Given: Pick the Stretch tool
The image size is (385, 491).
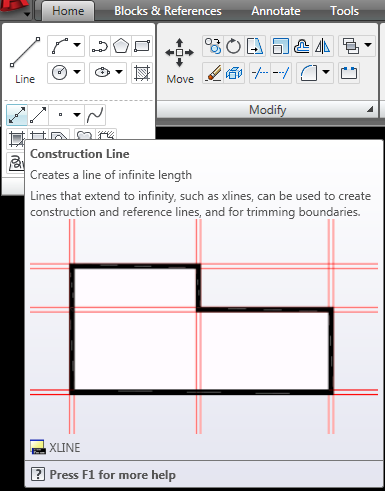Looking at the screenshot, I should click(x=255, y=46).
